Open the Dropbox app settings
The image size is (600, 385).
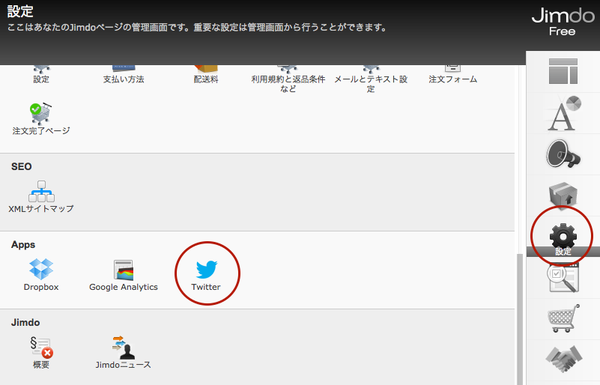[41, 276]
